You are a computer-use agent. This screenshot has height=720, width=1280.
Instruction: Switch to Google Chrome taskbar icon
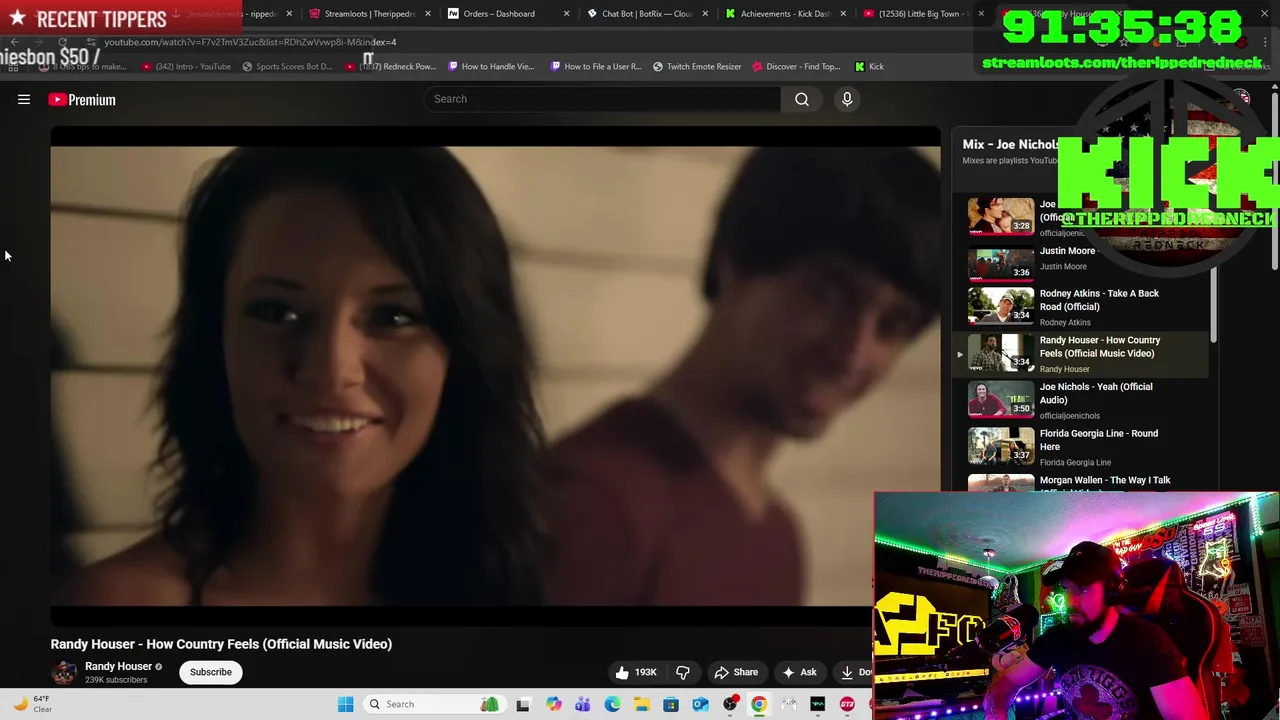click(759, 704)
